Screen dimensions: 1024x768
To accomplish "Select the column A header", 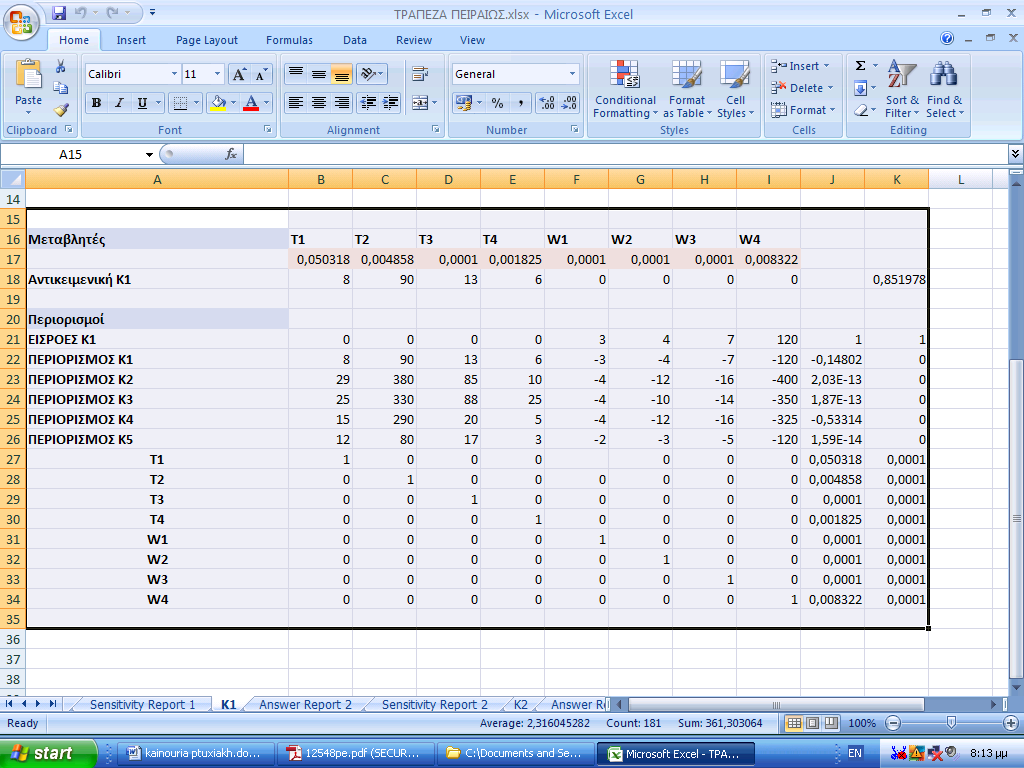I will (157, 180).
